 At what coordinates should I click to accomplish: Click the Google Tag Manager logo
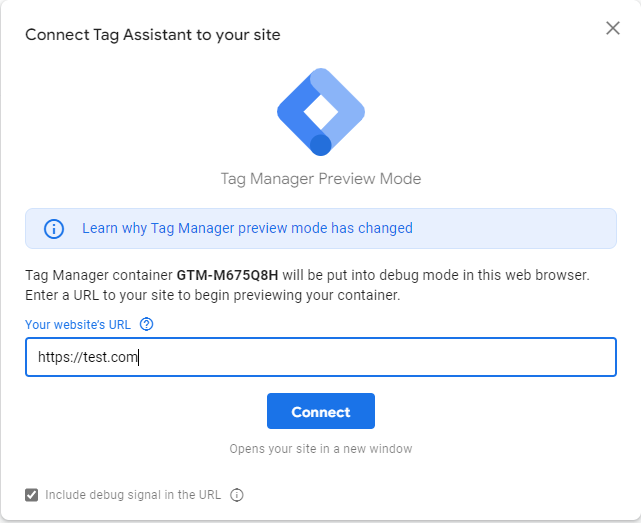coord(320,111)
